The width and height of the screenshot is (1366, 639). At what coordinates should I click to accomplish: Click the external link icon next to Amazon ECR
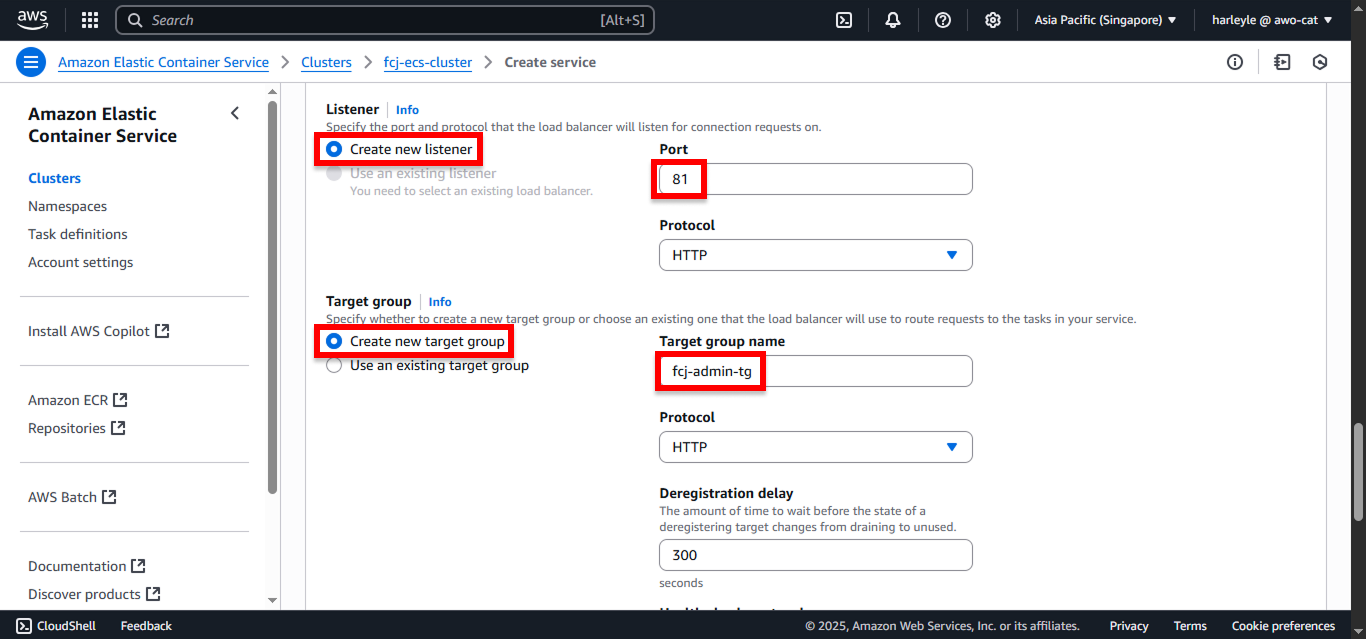click(x=120, y=400)
